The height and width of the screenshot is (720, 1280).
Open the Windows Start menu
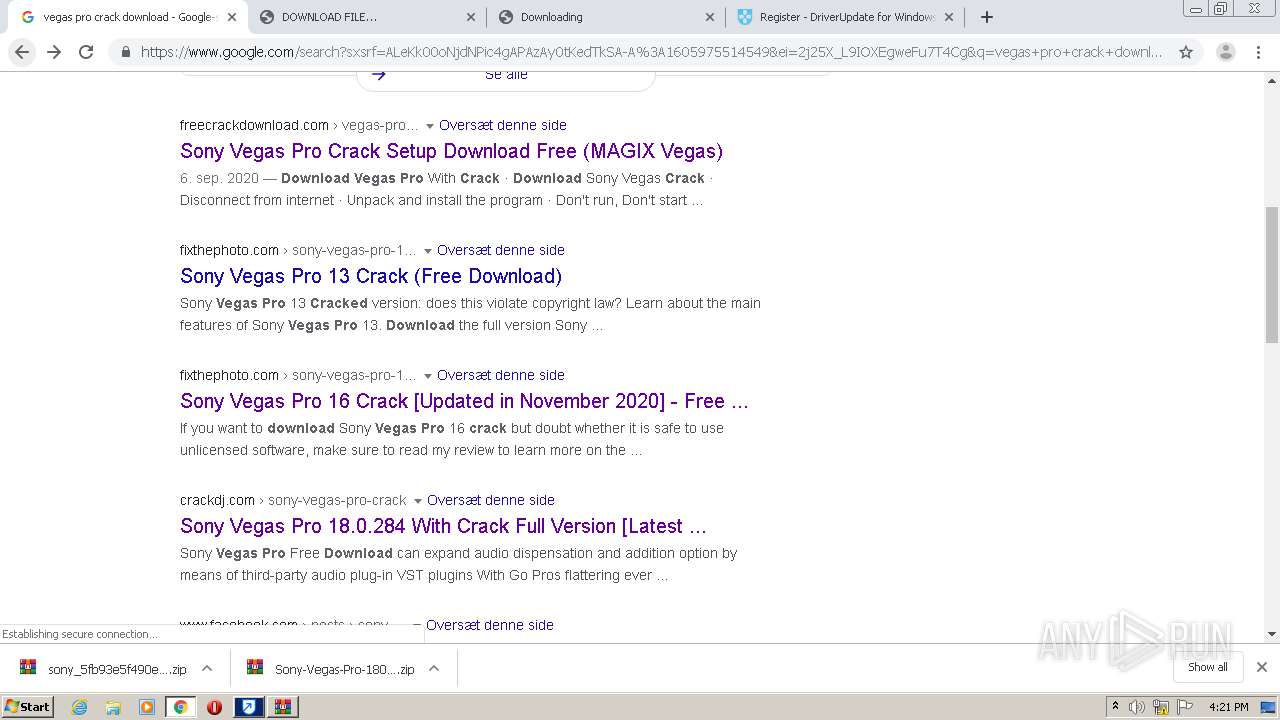pos(28,707)
